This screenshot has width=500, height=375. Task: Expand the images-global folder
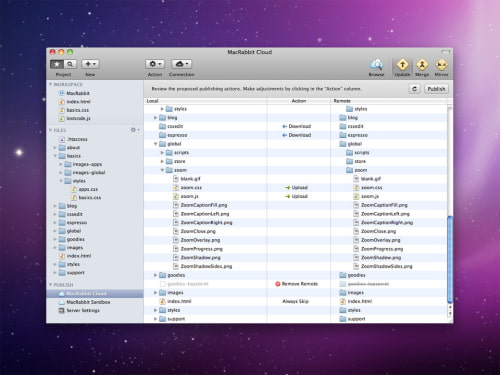[61, 172]
